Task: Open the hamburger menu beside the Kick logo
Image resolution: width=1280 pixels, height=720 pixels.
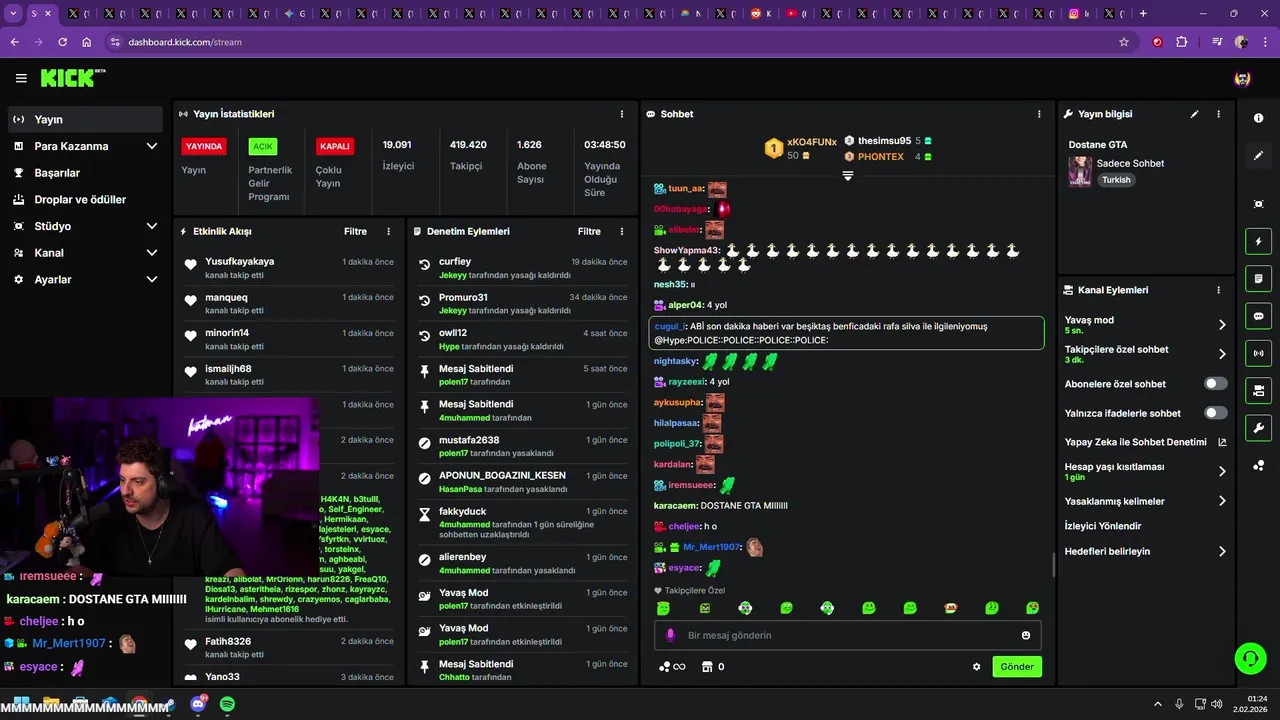Action: pyautogui.click(x=21, y=78)
